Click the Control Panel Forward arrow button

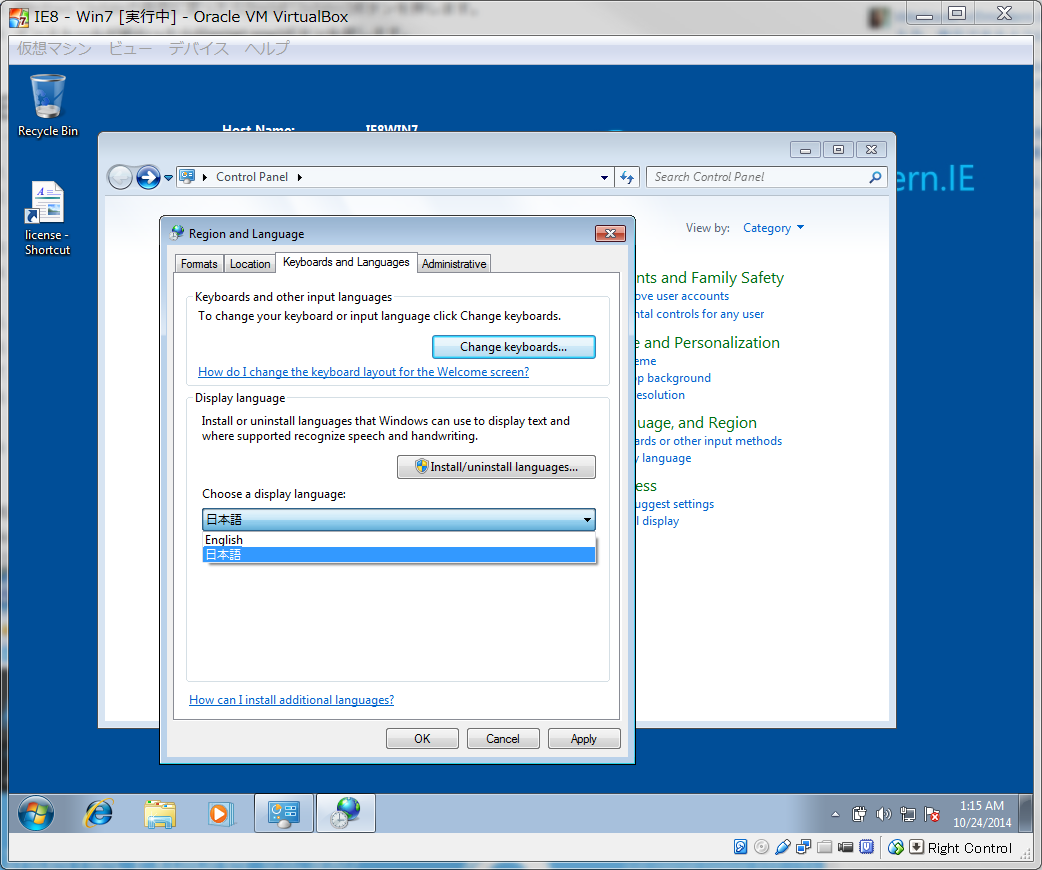148,177
